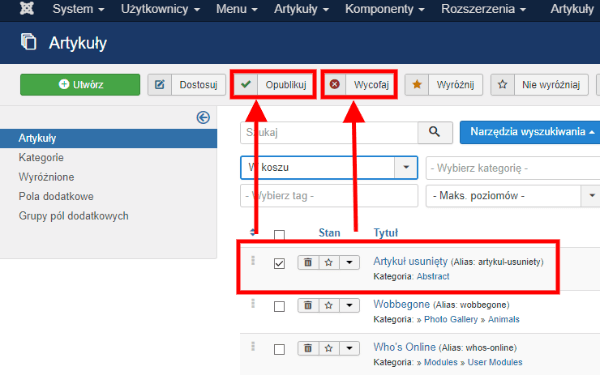Screen dimensions: 600x375
Task: Open the Photo Gallery category link
Action: click(x=451, y=319)
